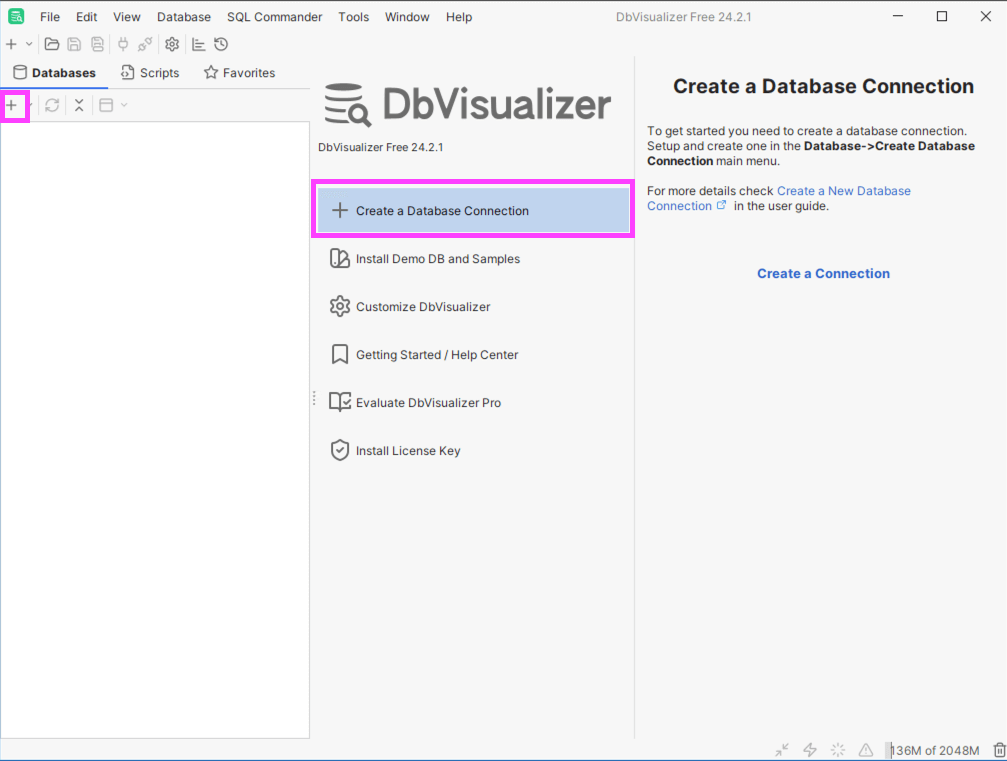
Task: Switch to the Favorites tab
Action: click(239, 73)
